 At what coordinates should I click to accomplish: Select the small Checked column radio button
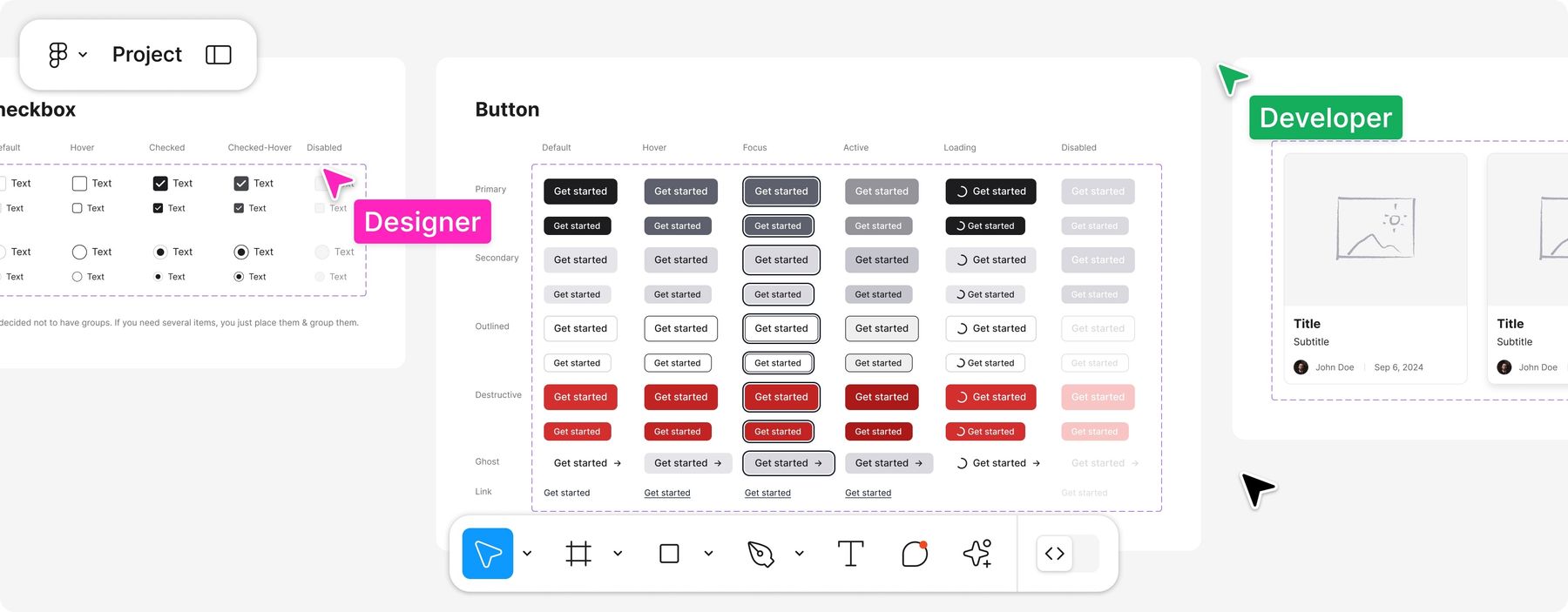tap(158, 277)
